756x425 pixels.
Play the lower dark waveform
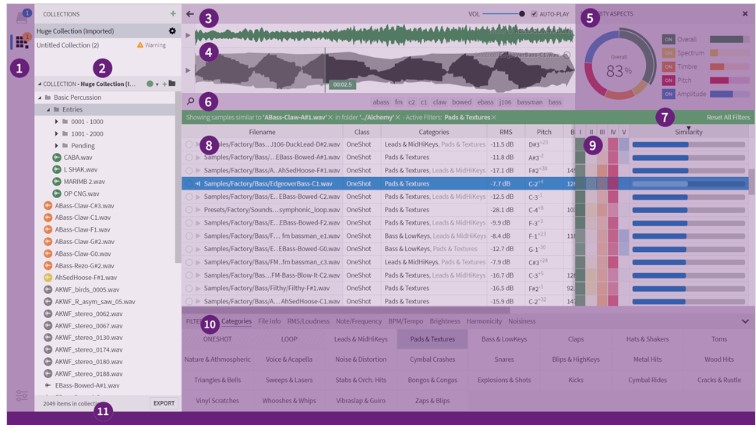tap(188, 70)
